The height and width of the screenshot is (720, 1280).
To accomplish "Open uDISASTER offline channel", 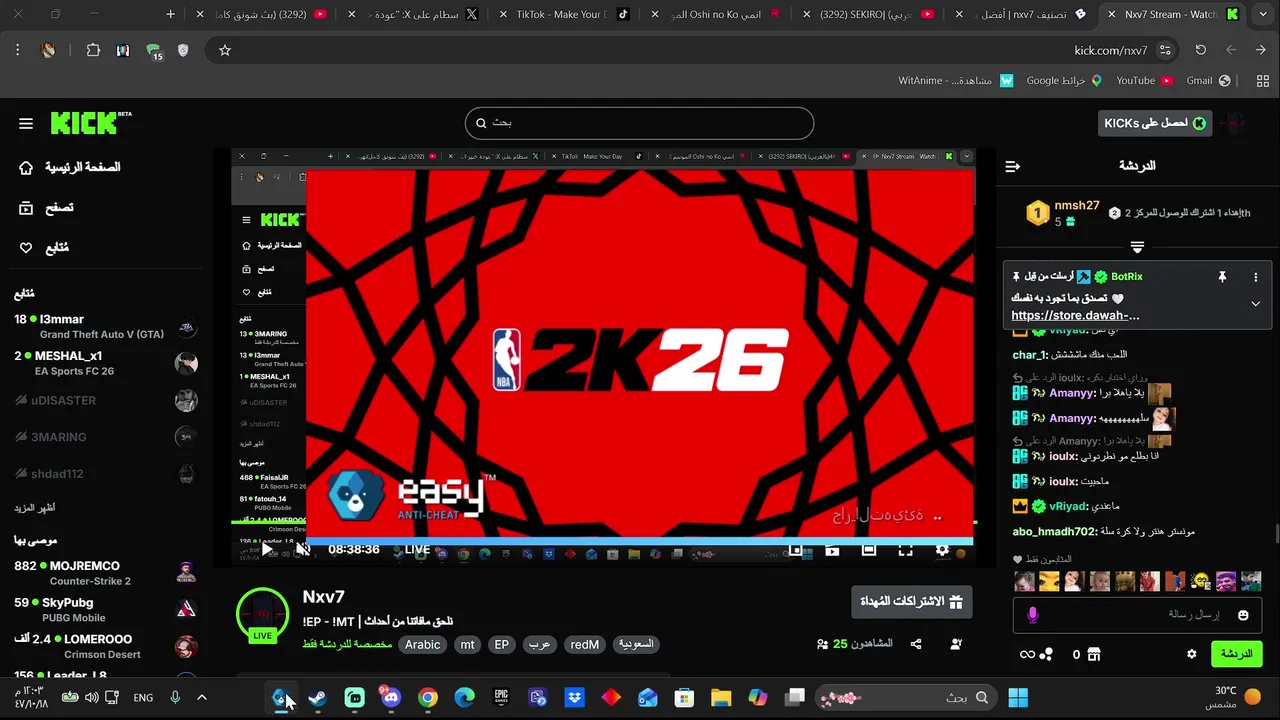I will (x=106, y=401).
